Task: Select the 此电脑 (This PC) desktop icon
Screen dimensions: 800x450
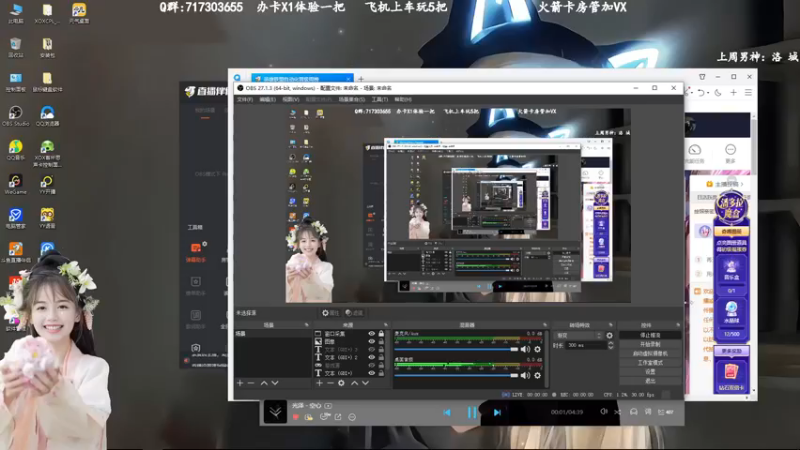Action: click(x=16, y=13)
